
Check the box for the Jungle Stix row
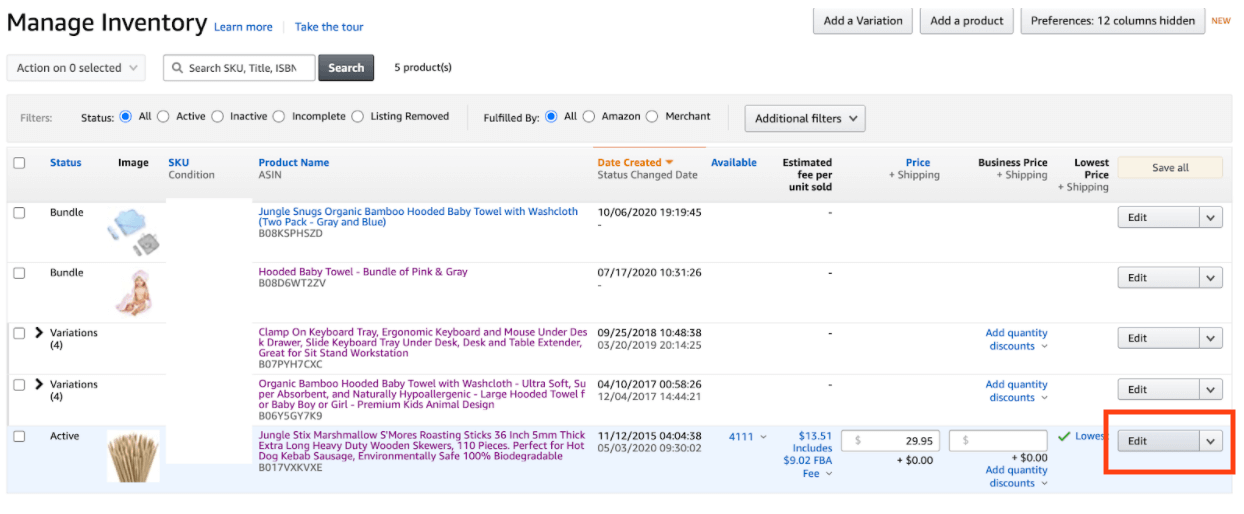point(19,436)
